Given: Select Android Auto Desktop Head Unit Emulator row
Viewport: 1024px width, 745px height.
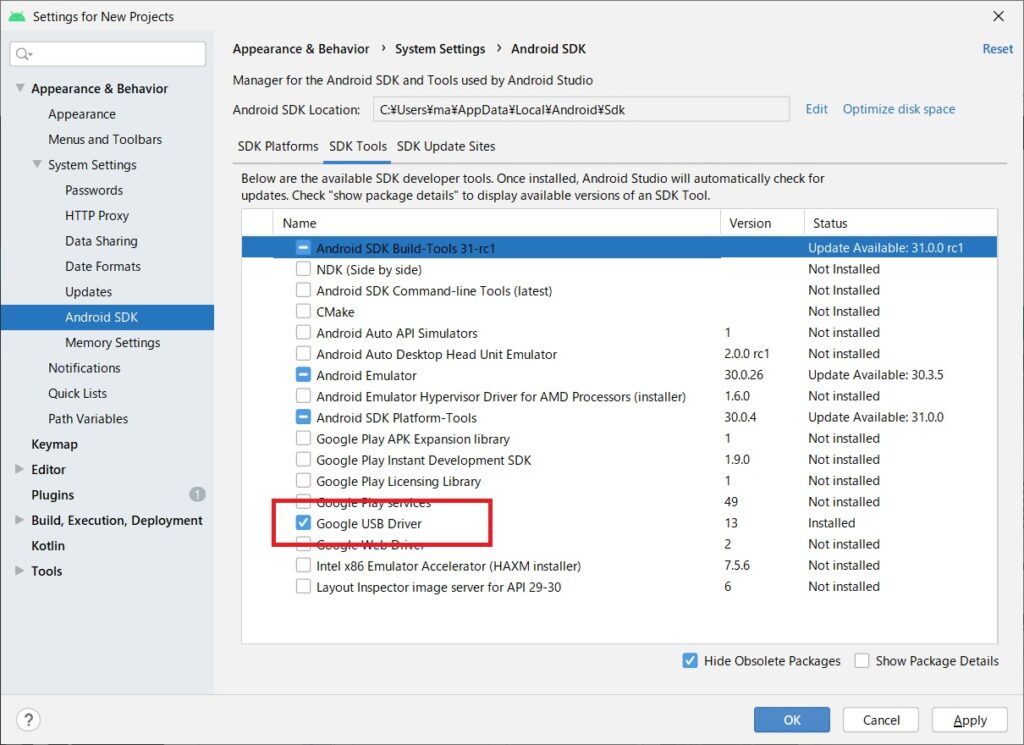Looking at the screenshot, I should pyautogui.click(x=619, y=354).
